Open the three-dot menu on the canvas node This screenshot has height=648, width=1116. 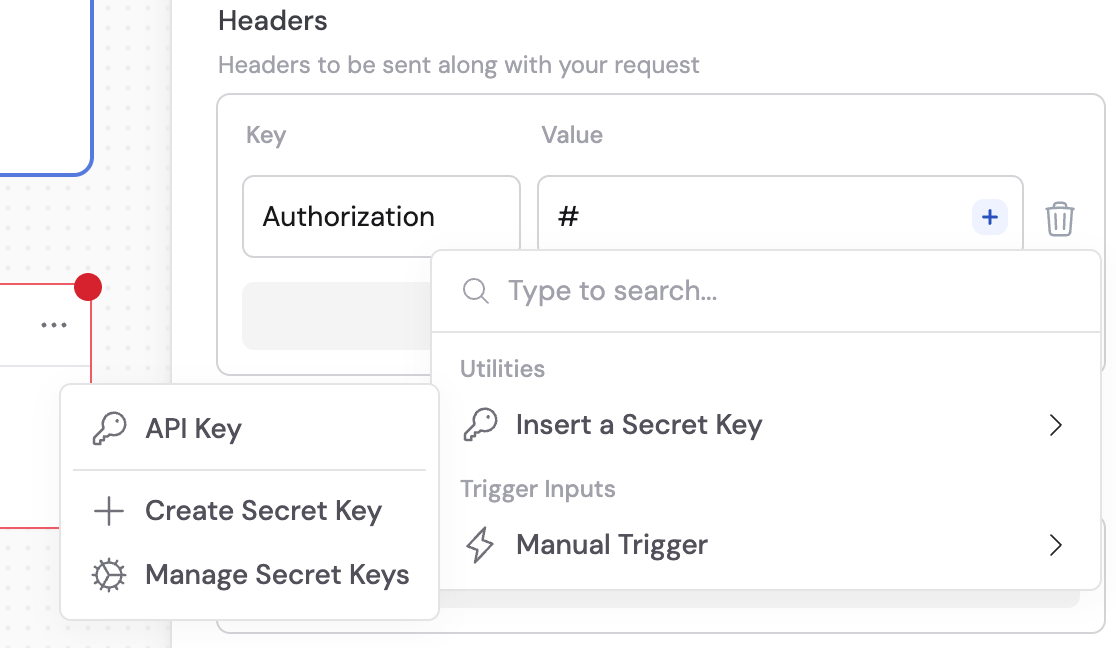click(x=53, y=323)
